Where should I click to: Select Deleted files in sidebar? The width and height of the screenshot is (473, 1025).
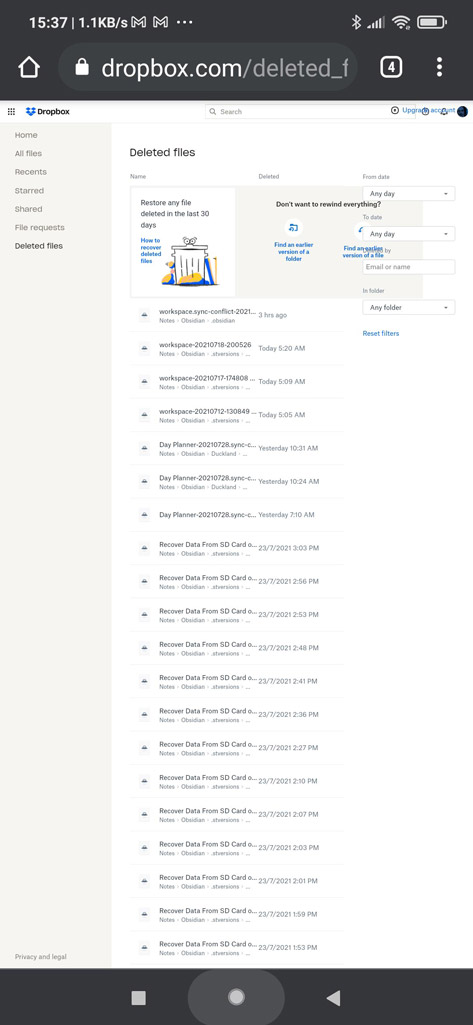coord(39,246)
